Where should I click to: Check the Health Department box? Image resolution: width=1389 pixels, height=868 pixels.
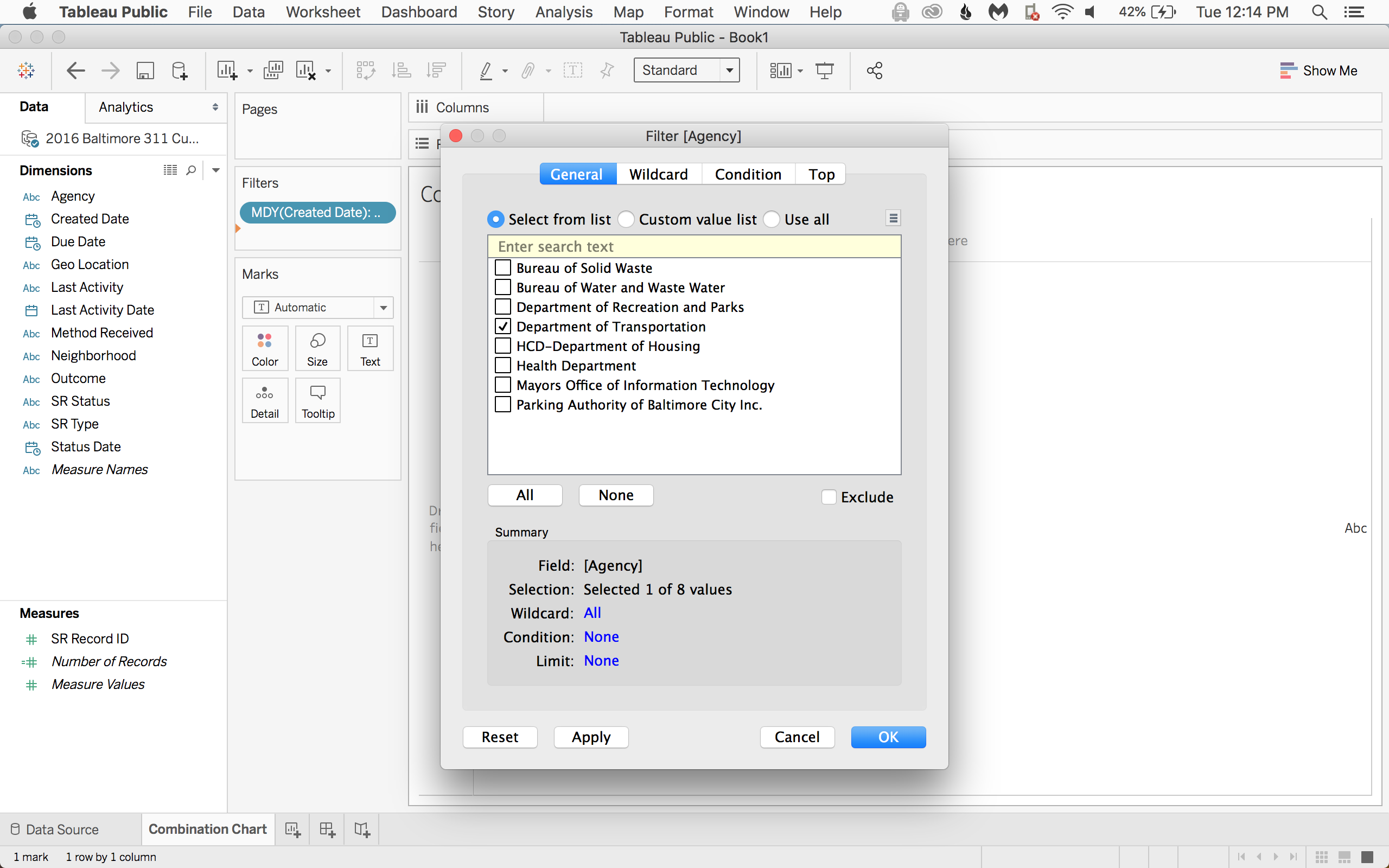503,365
